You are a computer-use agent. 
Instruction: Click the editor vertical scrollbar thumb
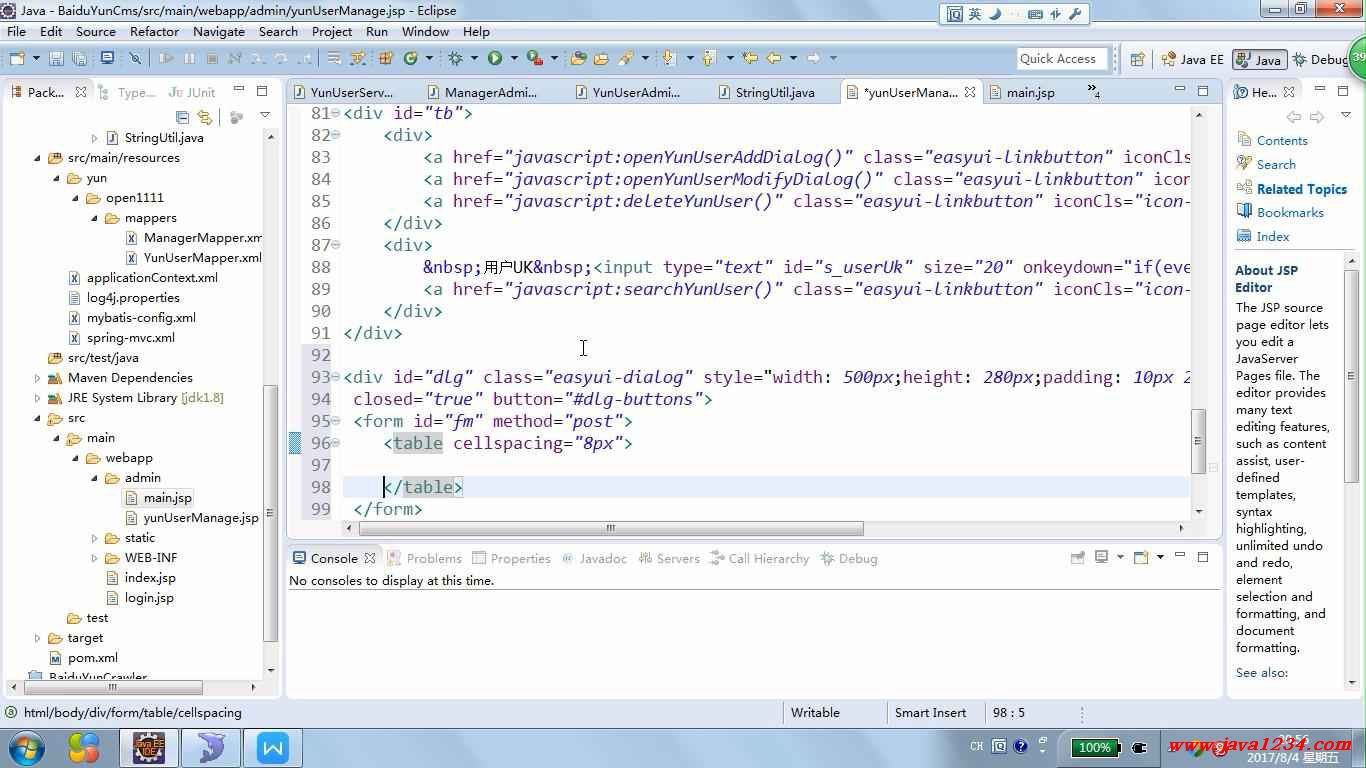(x=1199, y=441)
